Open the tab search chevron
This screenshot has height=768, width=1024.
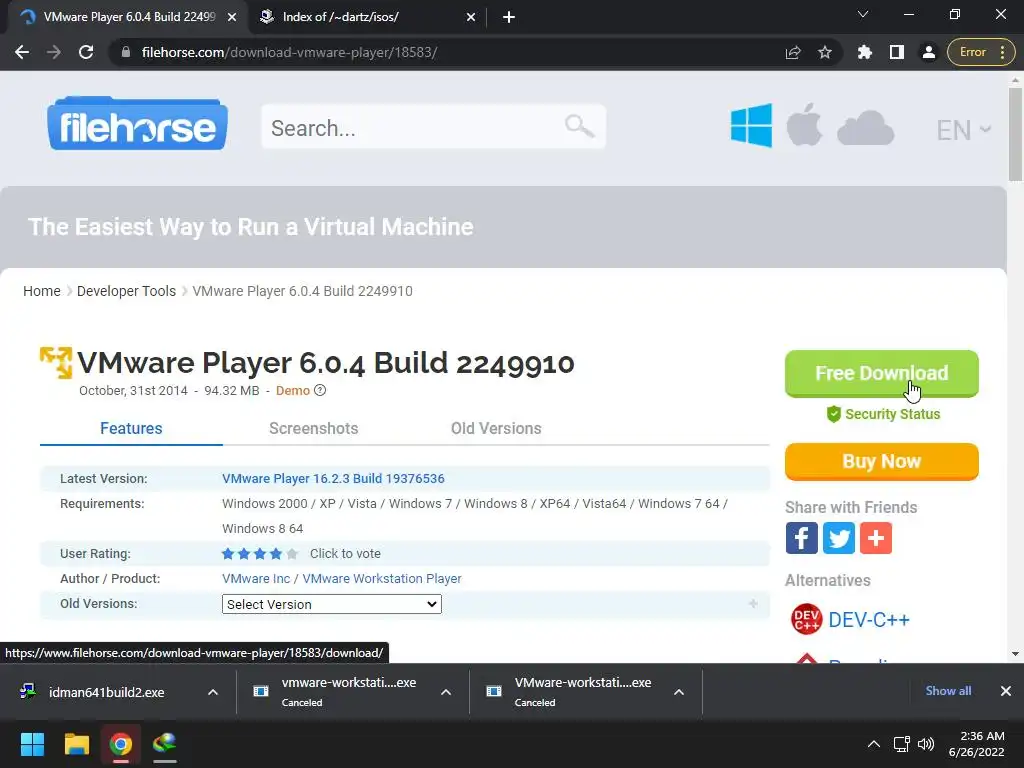[863, 14]
